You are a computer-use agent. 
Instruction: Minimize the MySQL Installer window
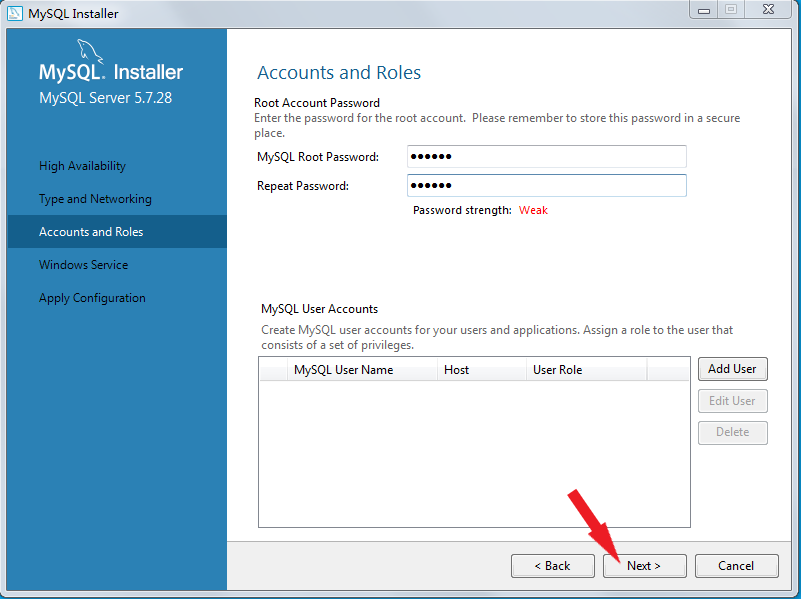click(x=704, y=10)
